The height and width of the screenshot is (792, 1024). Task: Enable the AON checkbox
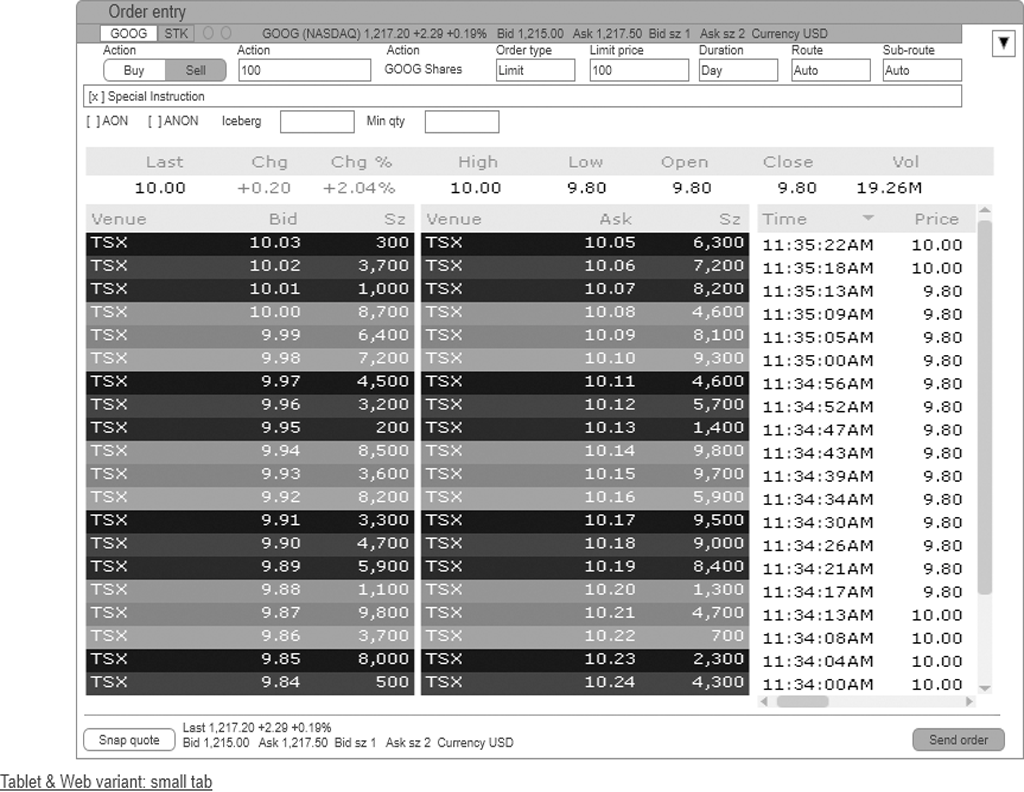pos(92,121)
